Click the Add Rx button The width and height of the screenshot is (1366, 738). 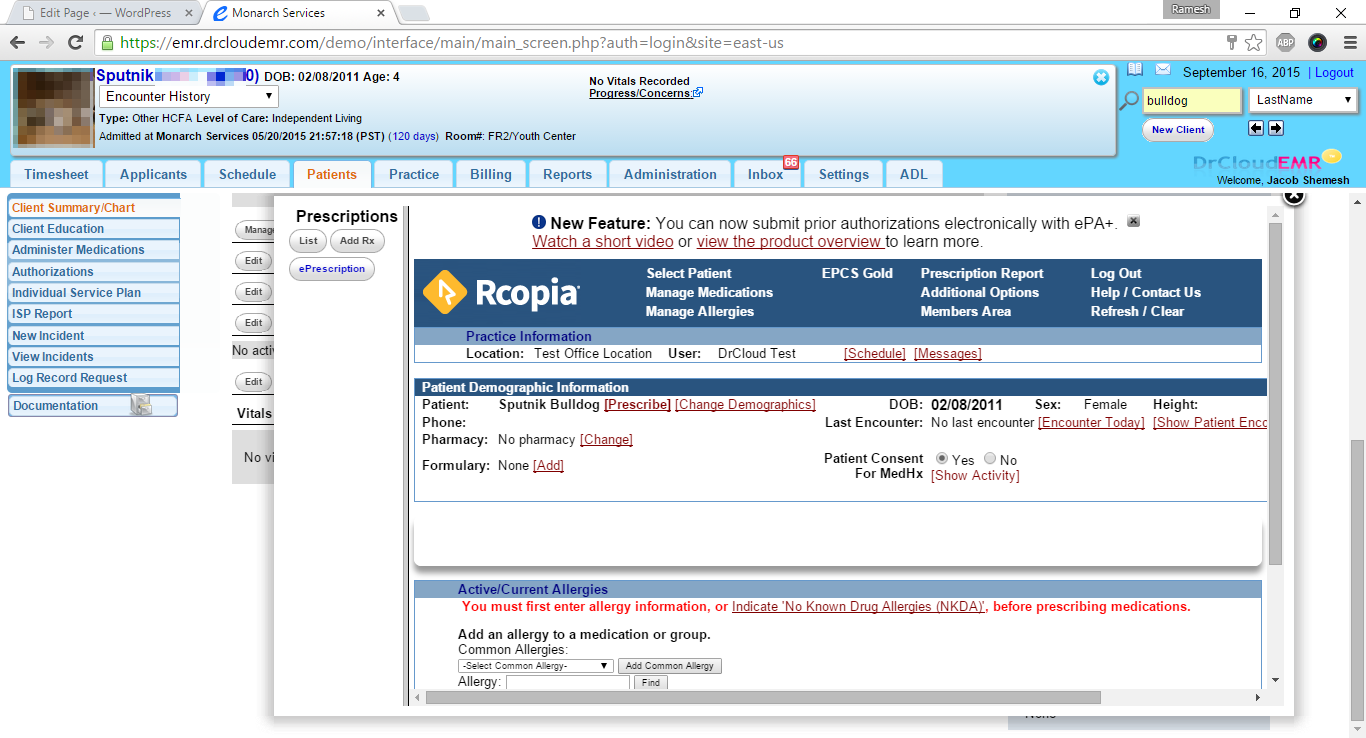click(357, 241)
